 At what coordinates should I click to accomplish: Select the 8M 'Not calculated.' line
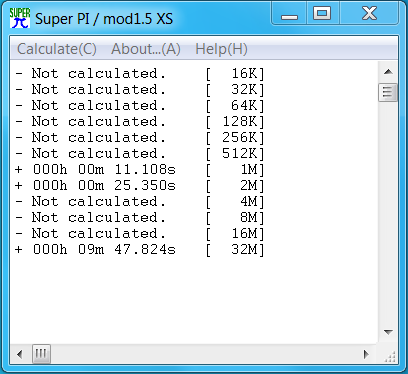[140, 218]
